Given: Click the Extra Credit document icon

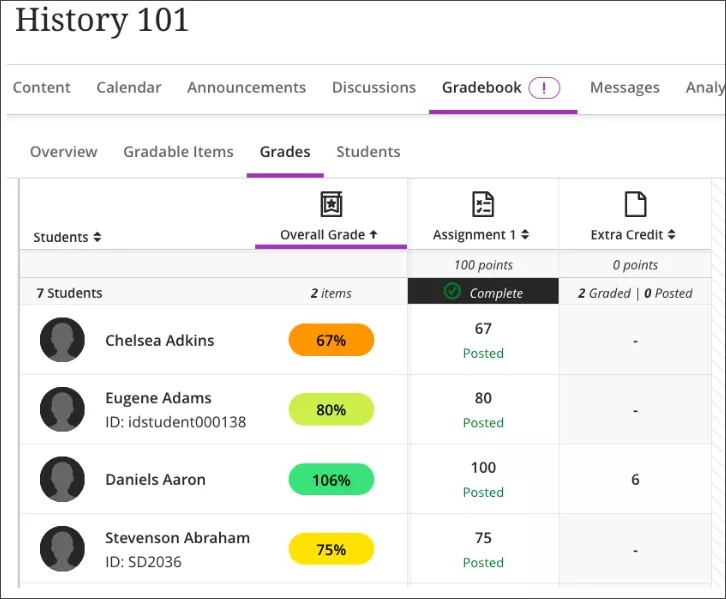Looking at the screenshot, I should pos(635,204).
